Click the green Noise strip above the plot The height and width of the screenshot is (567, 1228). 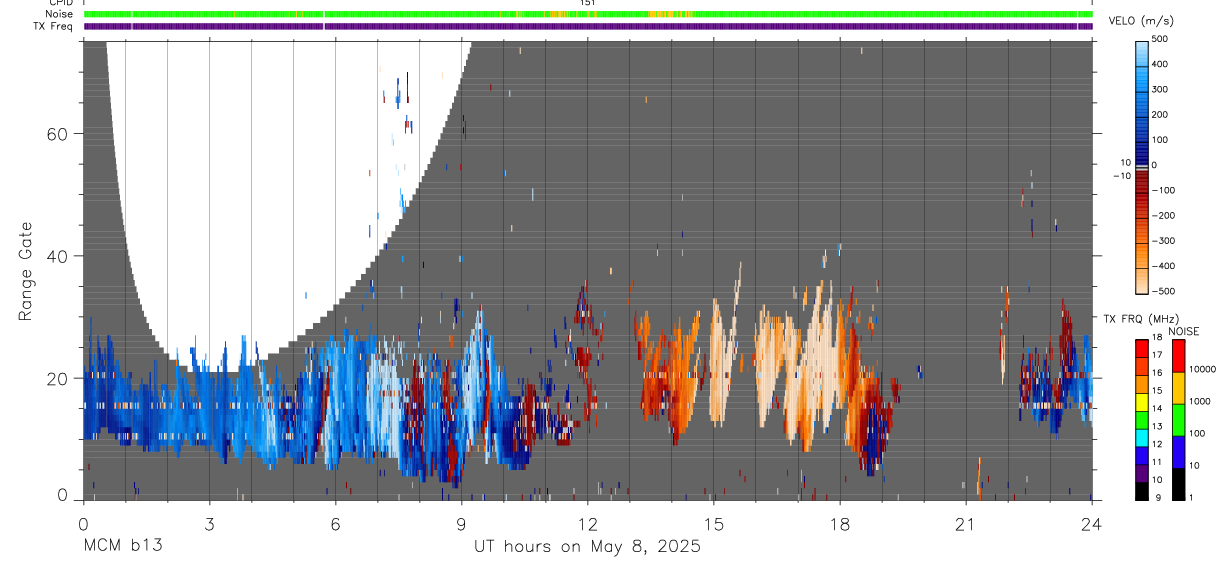[588, 14]
